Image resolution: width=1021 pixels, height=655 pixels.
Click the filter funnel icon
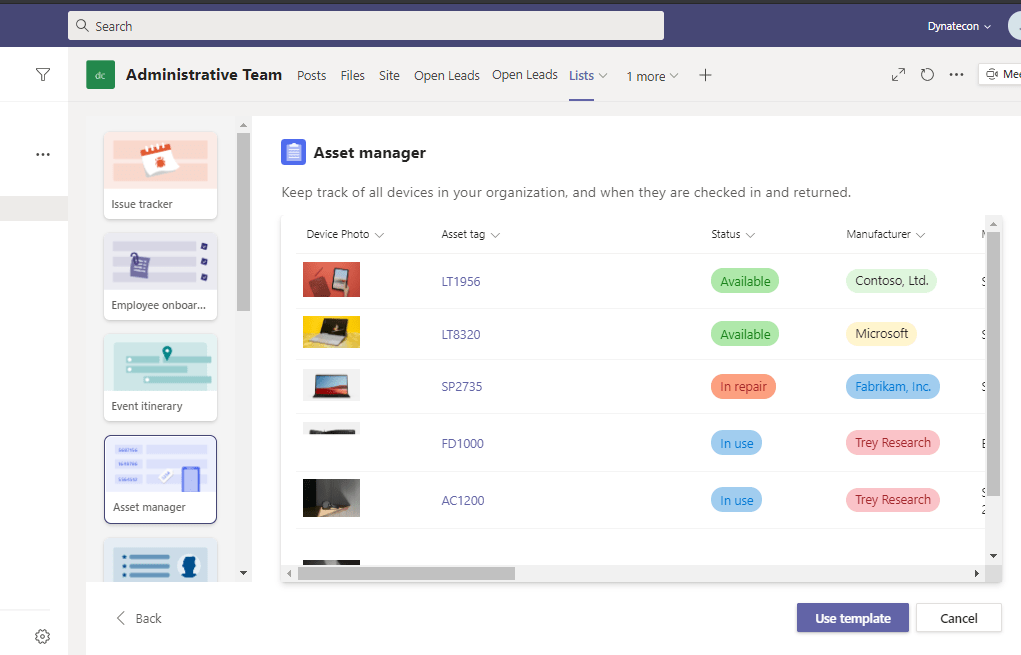[42, 74]
